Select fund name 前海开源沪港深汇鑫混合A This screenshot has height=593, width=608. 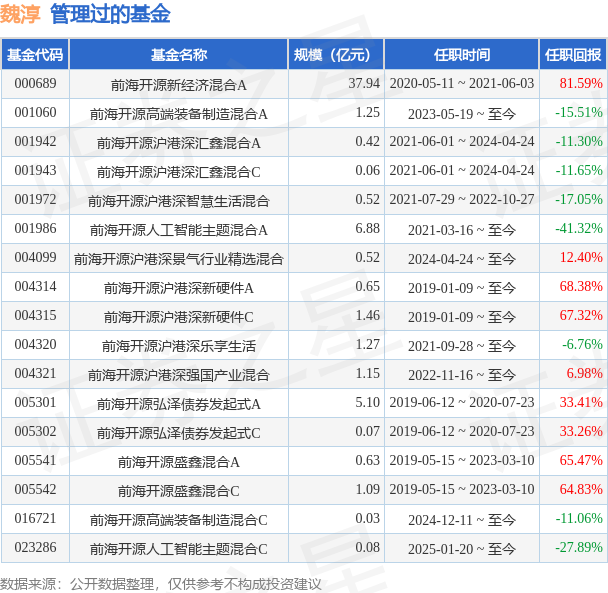click(179, 143)
